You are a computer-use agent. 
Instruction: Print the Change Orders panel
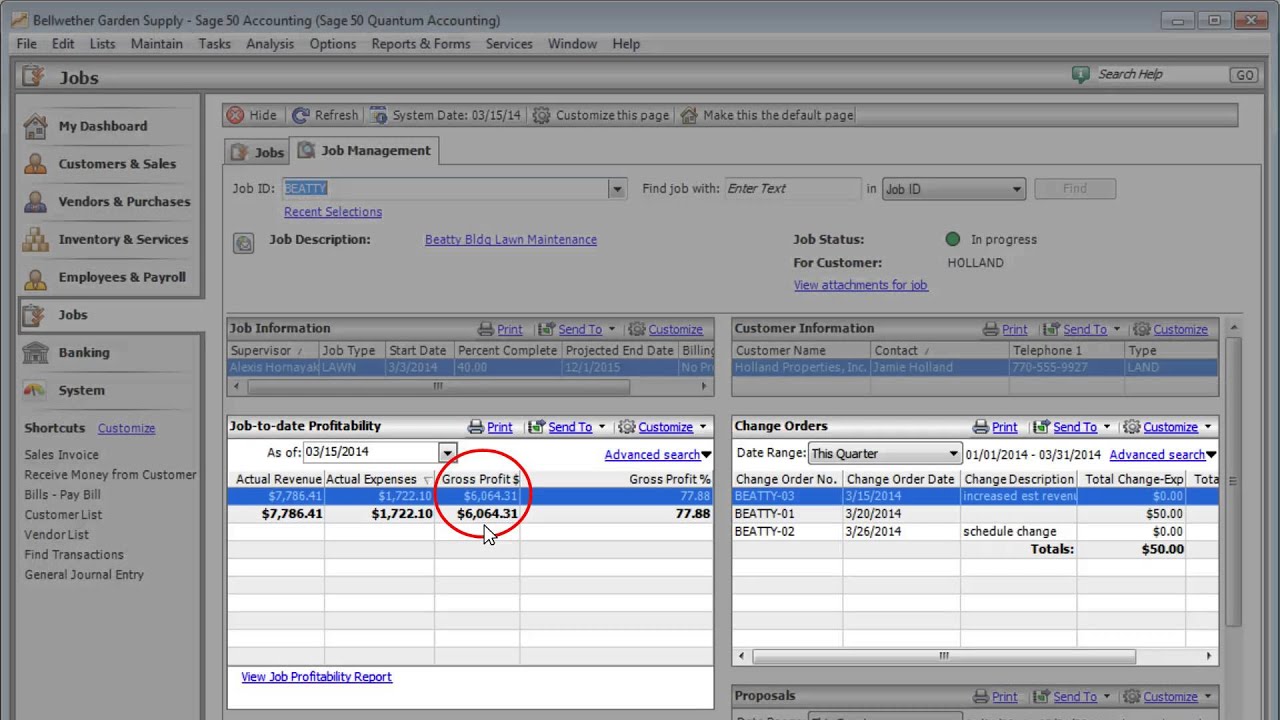(995, 427)
